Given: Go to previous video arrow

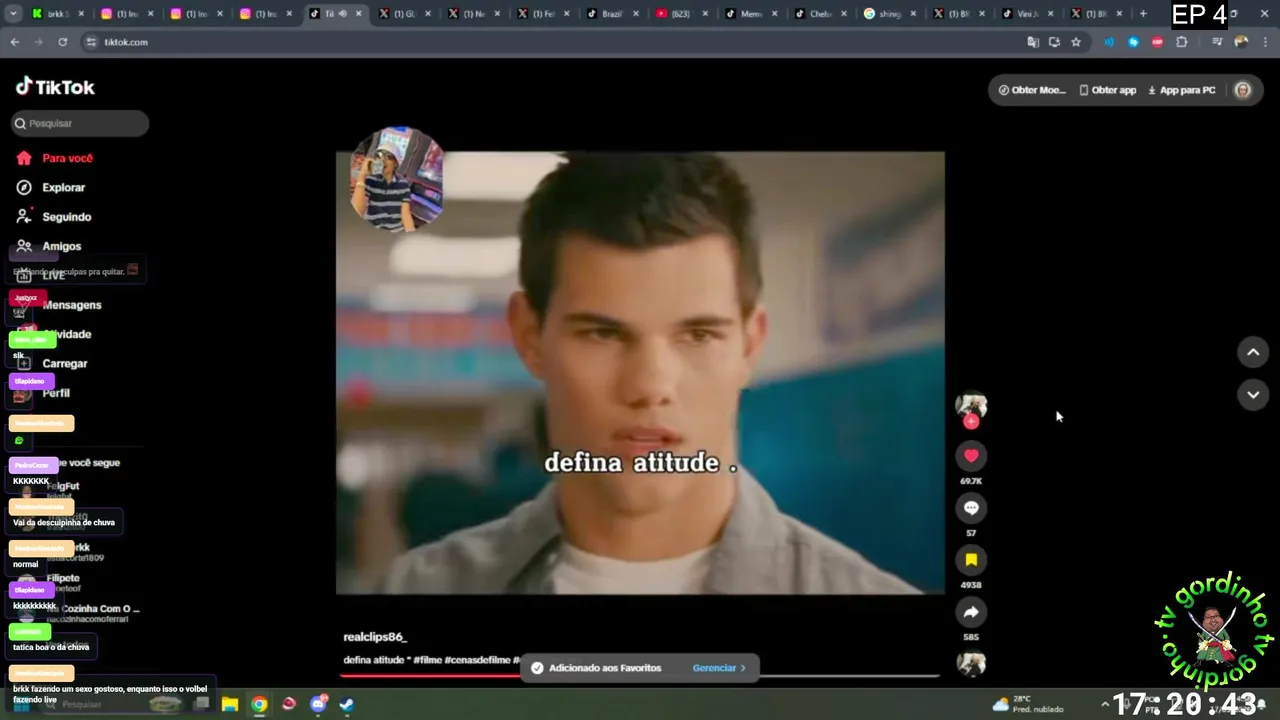Looking at the screenshot, I should click(x=1253, y=352).
